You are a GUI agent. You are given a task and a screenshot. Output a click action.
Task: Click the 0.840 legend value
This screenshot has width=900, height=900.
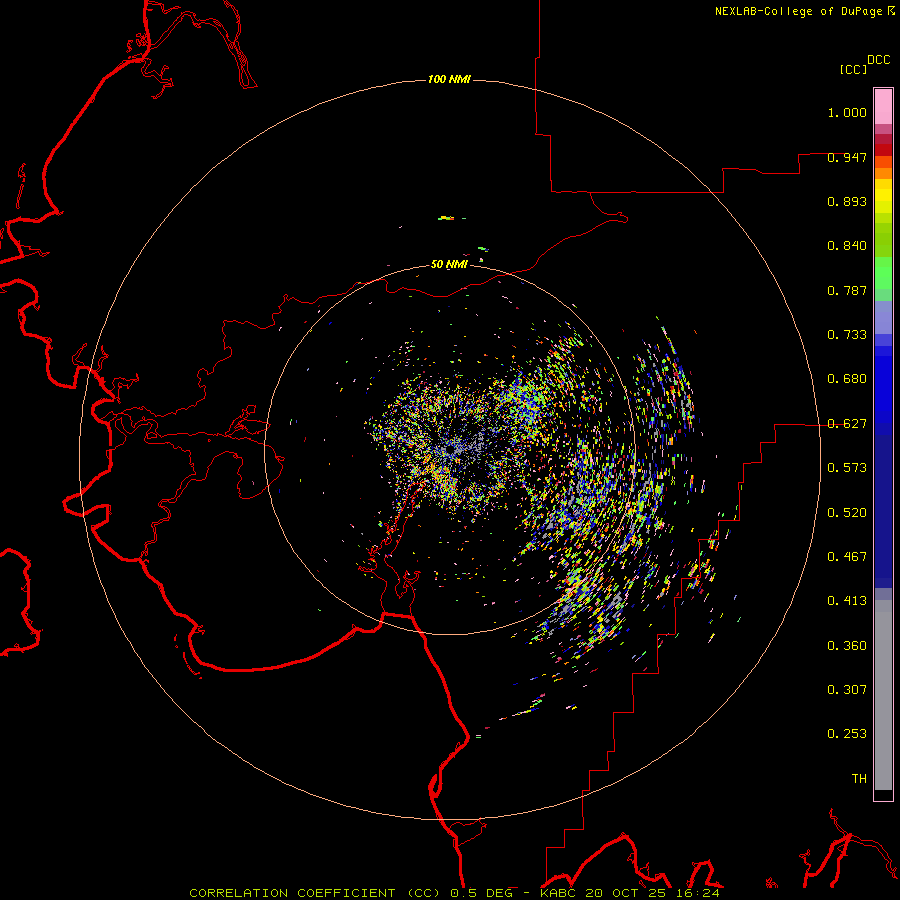point(847,246)
